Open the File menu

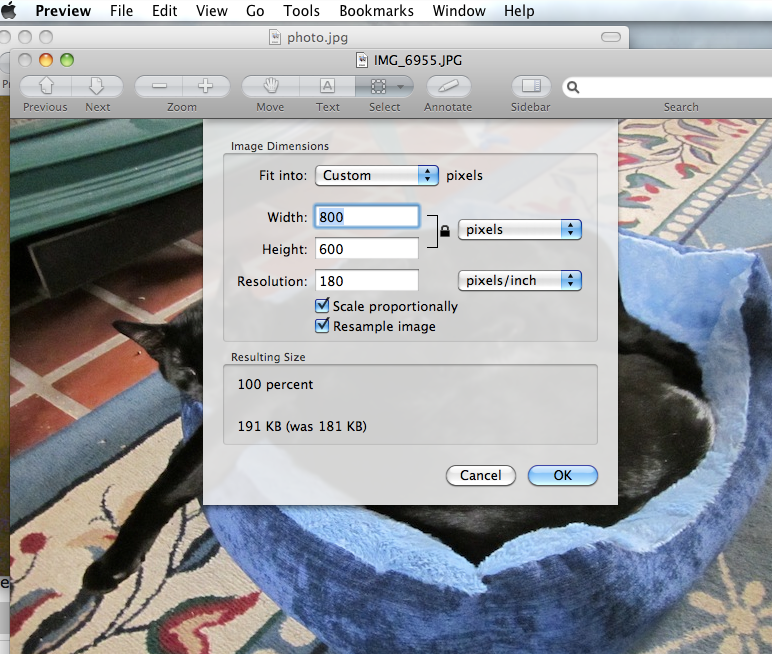[121, 11]
